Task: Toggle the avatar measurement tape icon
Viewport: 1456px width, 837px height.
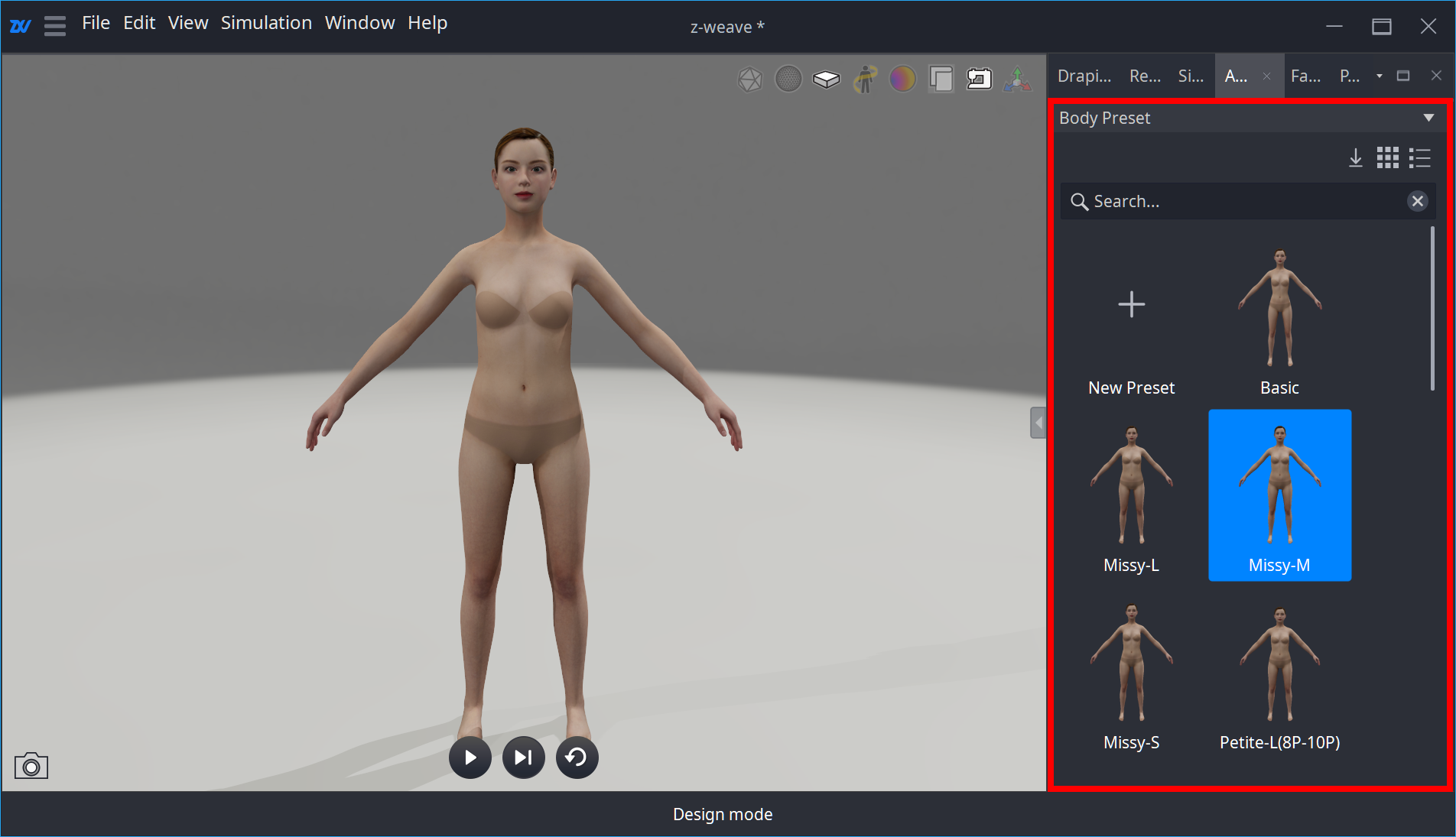Action: click(x=865, y=79)
